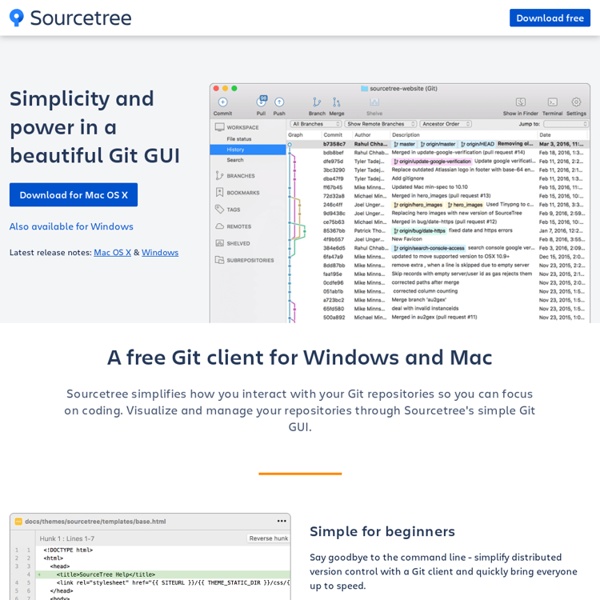The image size is (600, 600).
Task: Select the commit hash b7358c7
Action: tap(334, 144)
